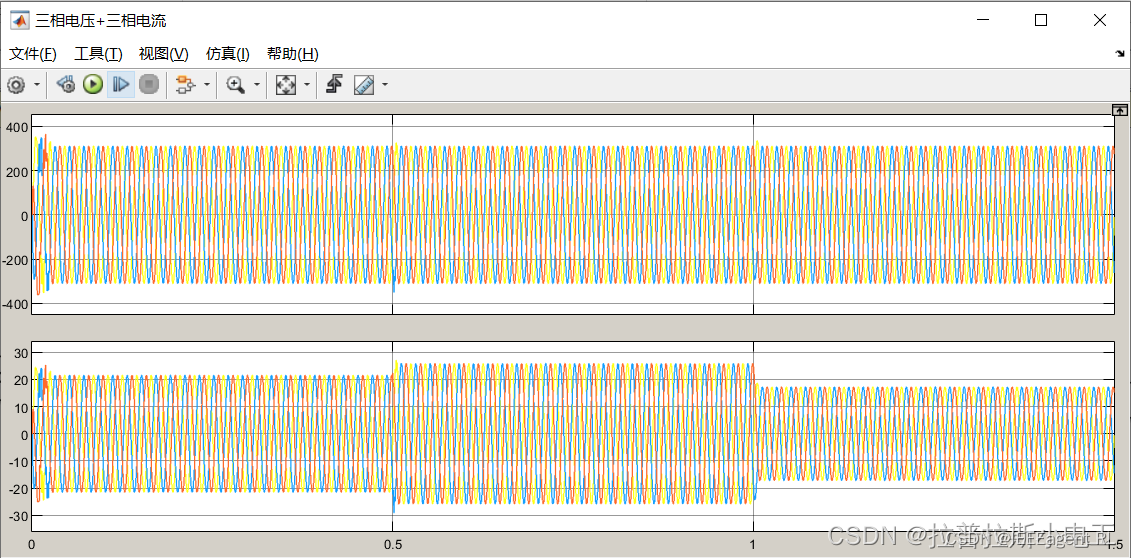Expand dropdown beside the scale axes icon
1131x558 pixels.
coord(307,85)
